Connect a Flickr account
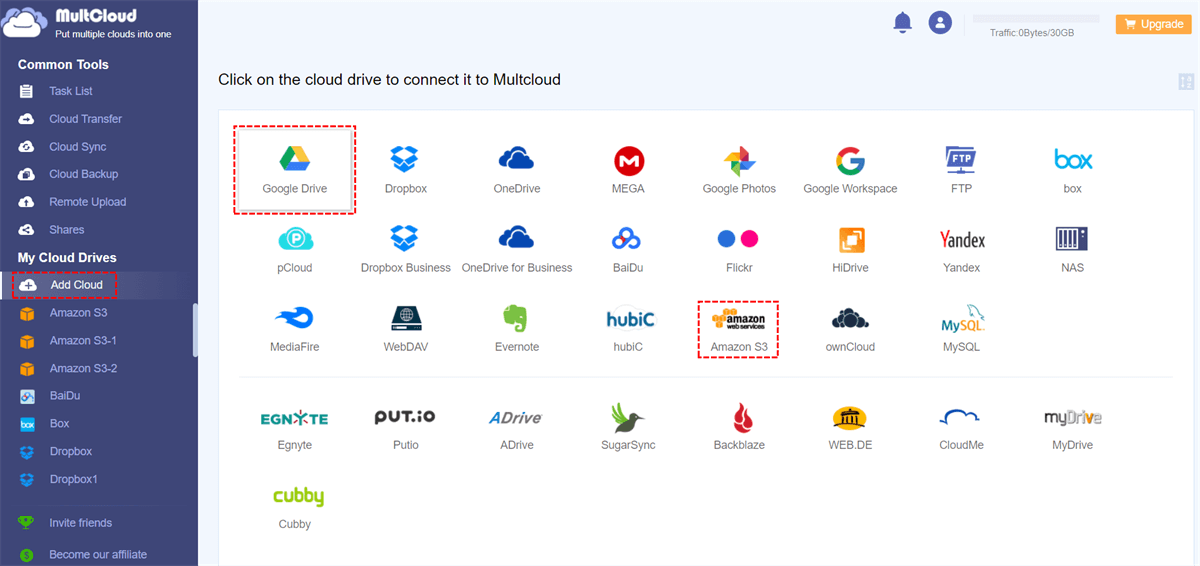This screenshot has height=566, width=1200. 739,249
